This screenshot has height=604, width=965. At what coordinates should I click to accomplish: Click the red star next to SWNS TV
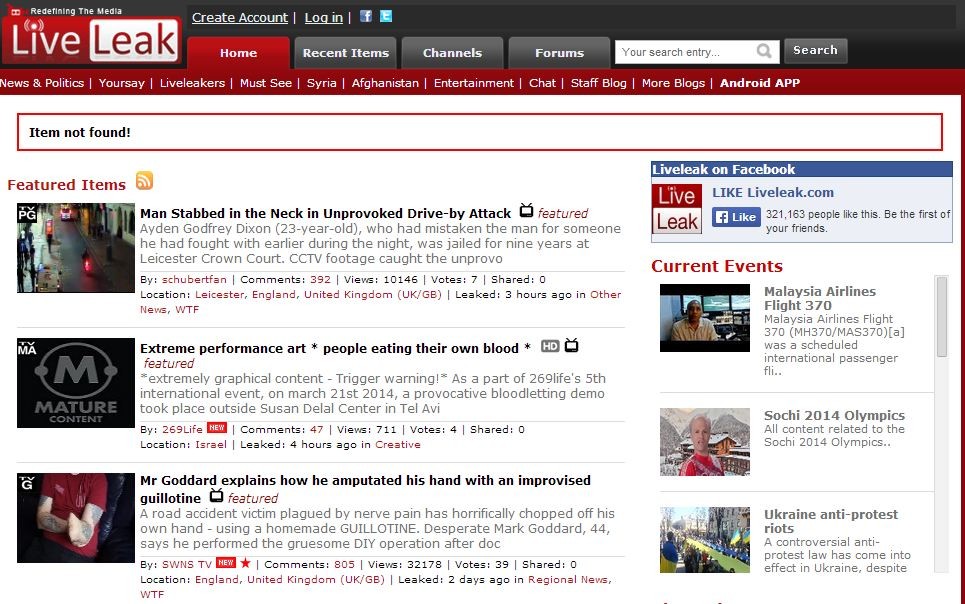coord(245,563)
